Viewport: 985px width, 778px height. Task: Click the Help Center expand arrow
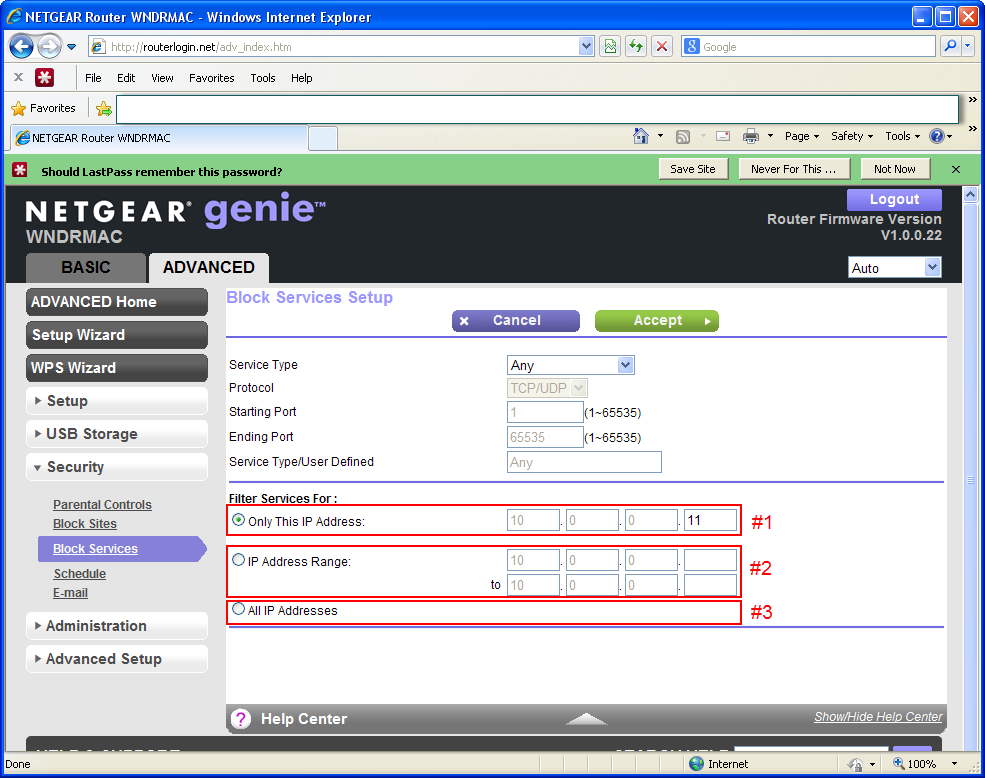(x=585, y=719)
